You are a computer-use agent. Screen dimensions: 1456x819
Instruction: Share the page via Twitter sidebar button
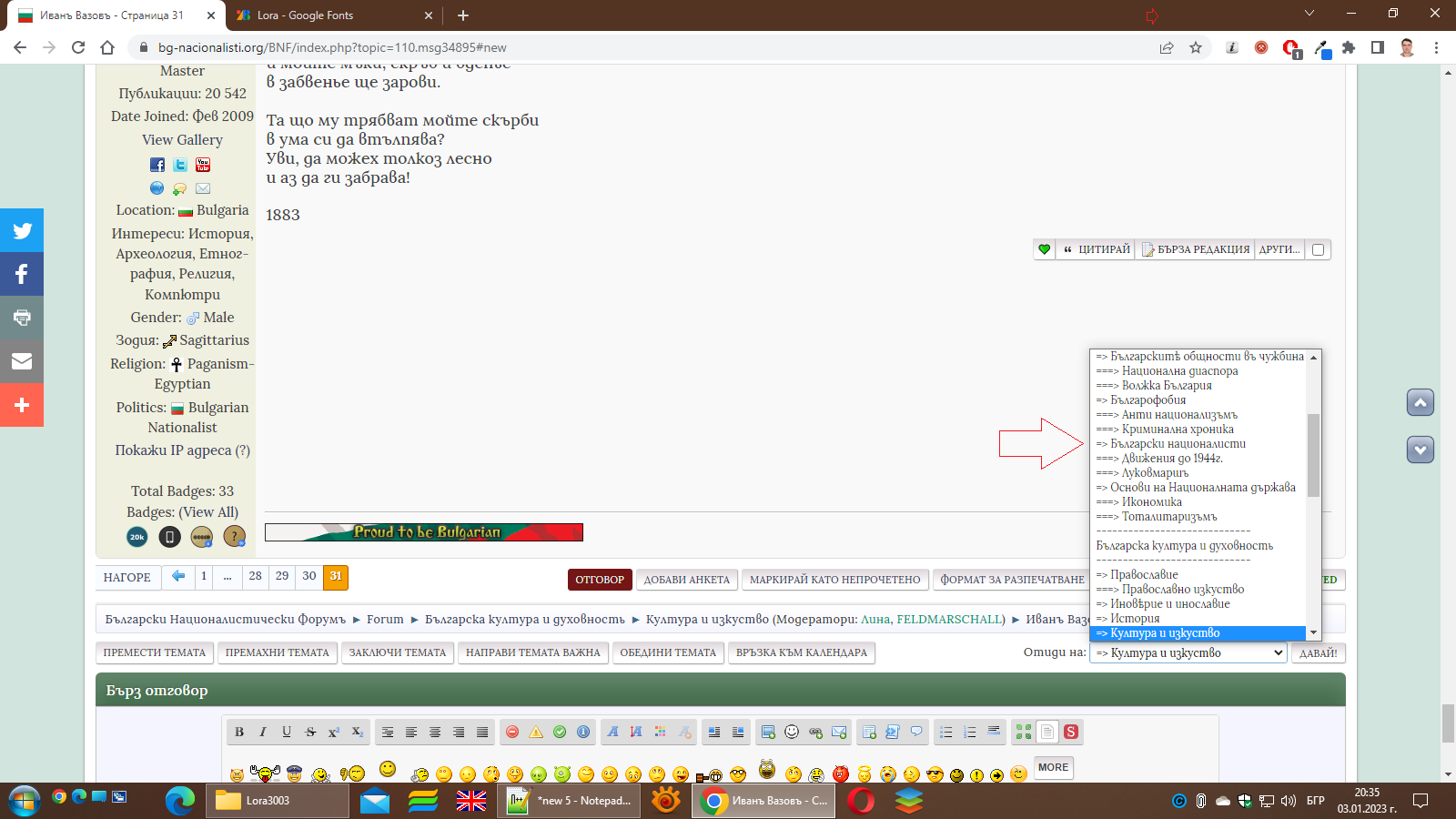point(22,230)
